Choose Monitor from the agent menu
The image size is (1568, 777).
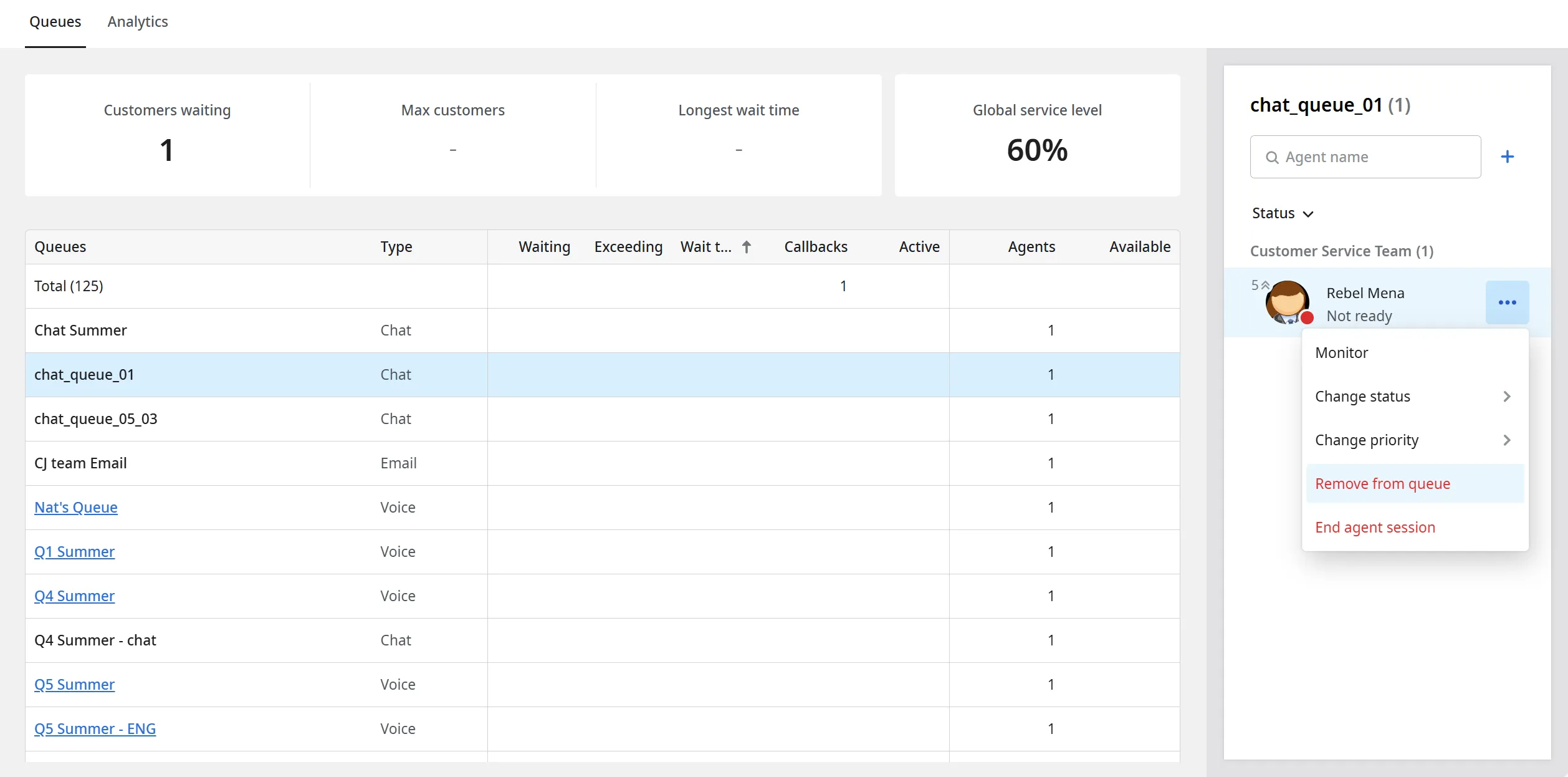(1415, 353)
